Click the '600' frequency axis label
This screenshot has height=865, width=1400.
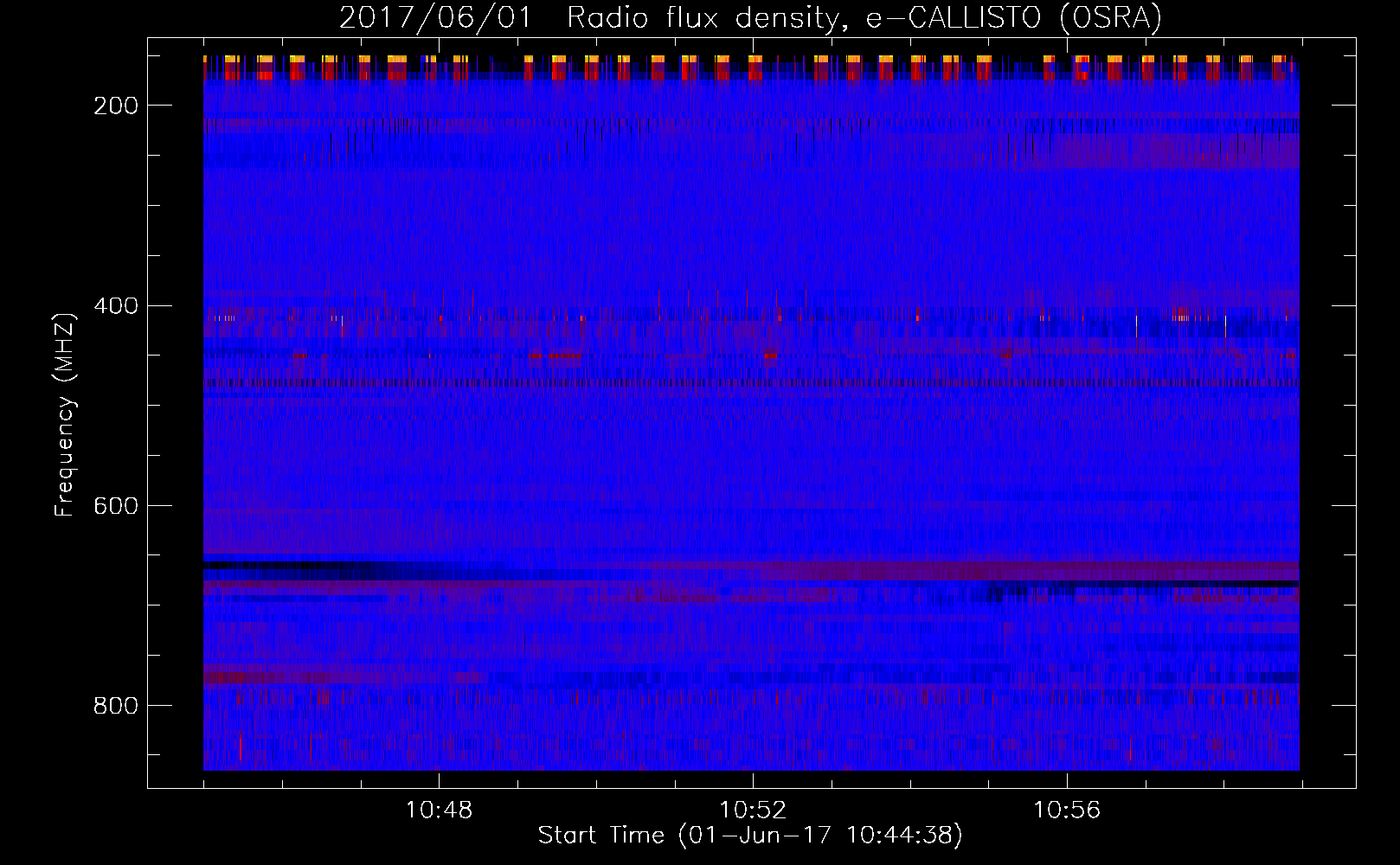tap(116, 506)
